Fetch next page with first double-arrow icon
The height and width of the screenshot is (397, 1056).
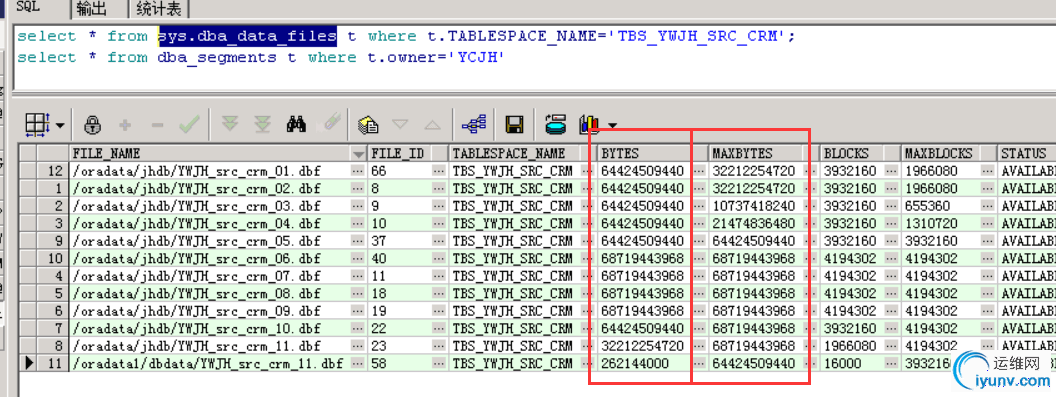[230, 124]
